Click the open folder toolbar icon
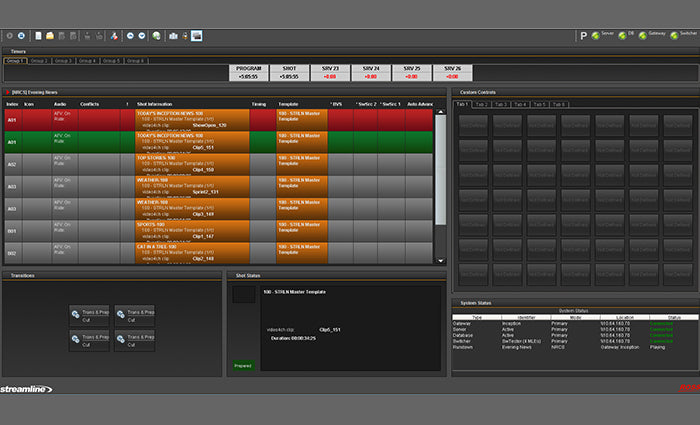This screenshot has width=700, height=425. click(50, 36)
